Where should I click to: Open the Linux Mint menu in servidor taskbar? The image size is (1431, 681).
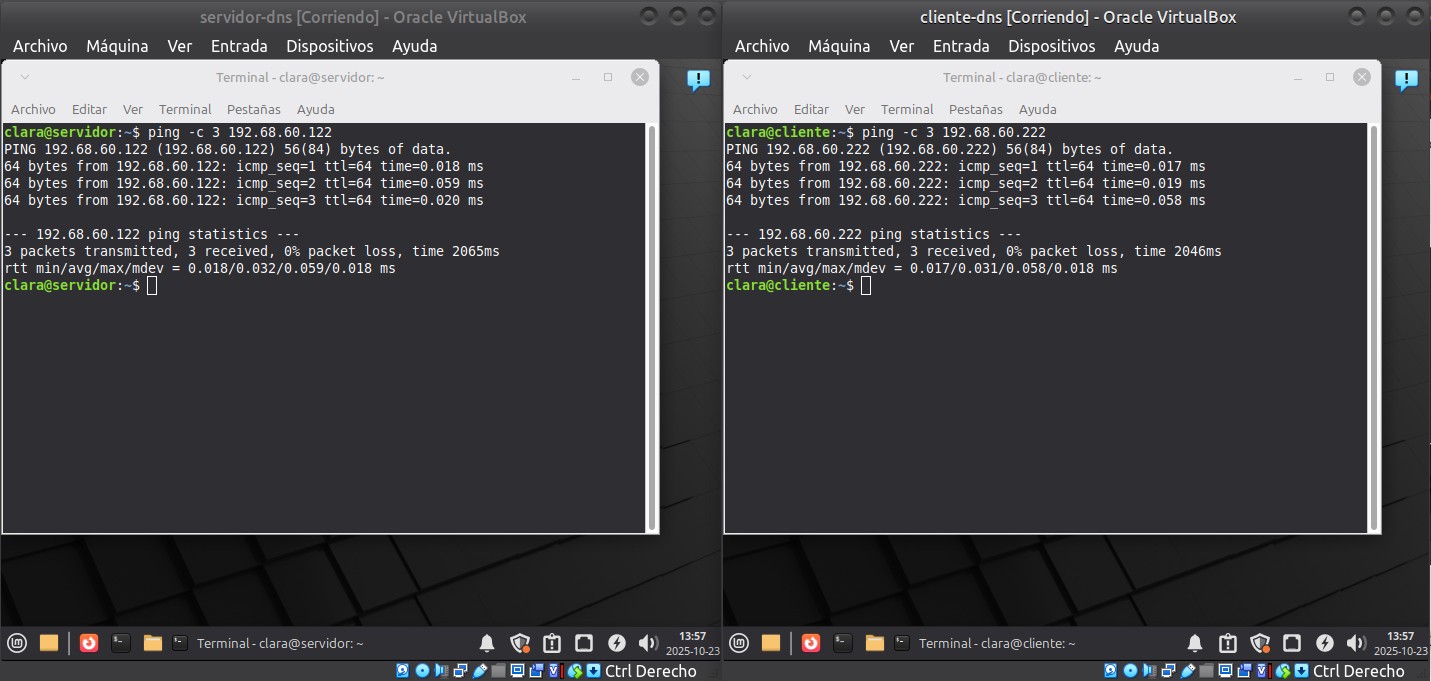coord(16,643)
